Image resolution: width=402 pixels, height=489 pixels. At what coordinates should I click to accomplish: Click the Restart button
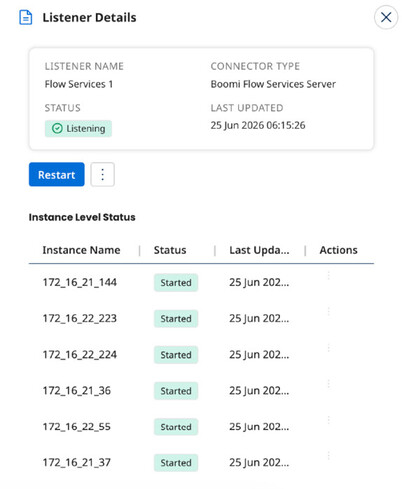(x=57, y=174)
